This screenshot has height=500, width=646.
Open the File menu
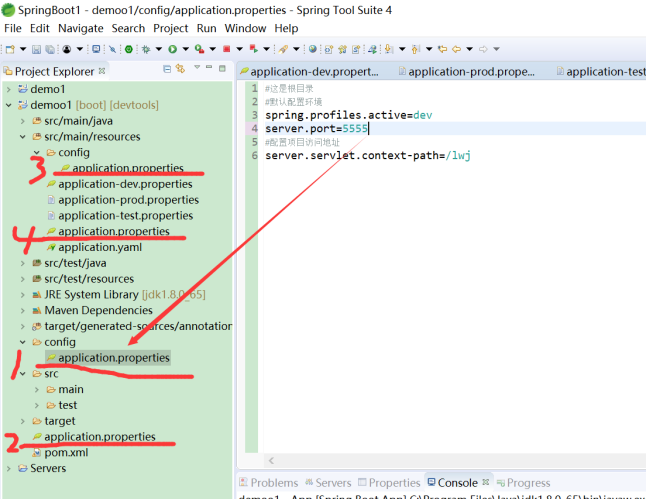[13, 28]
